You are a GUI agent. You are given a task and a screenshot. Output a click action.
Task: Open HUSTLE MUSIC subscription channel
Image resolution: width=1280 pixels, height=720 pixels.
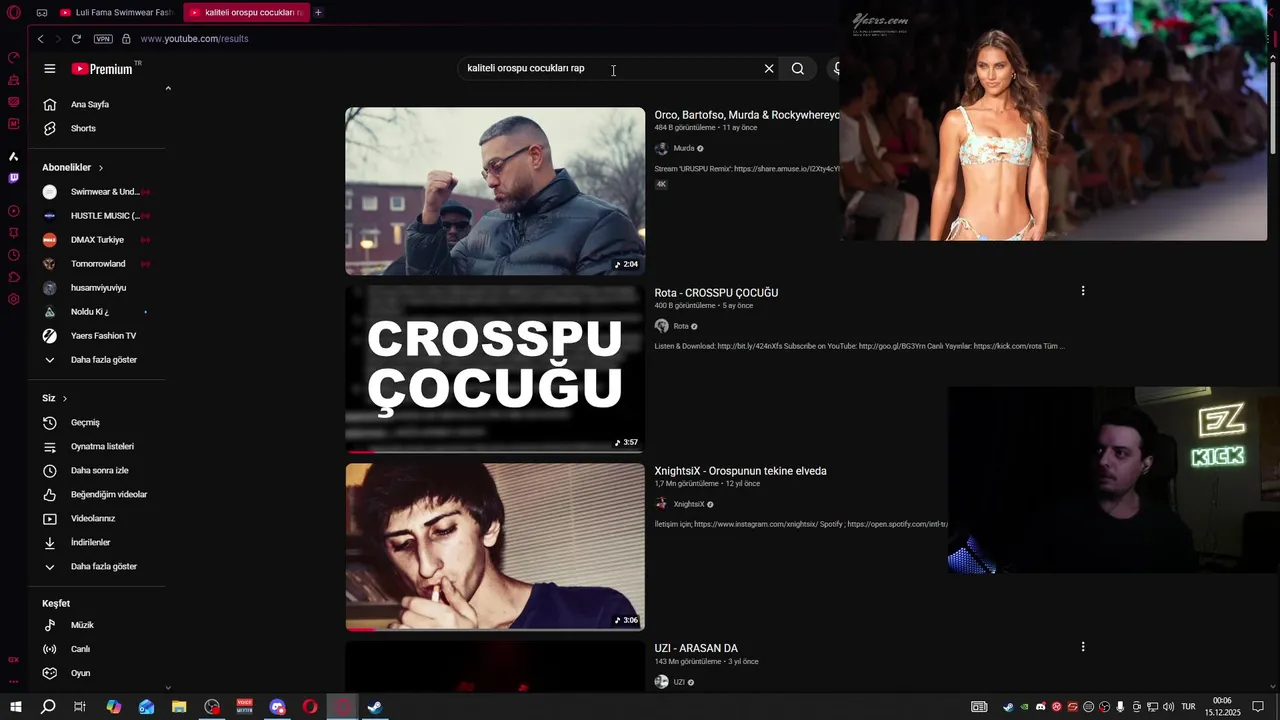coord(98,216)
